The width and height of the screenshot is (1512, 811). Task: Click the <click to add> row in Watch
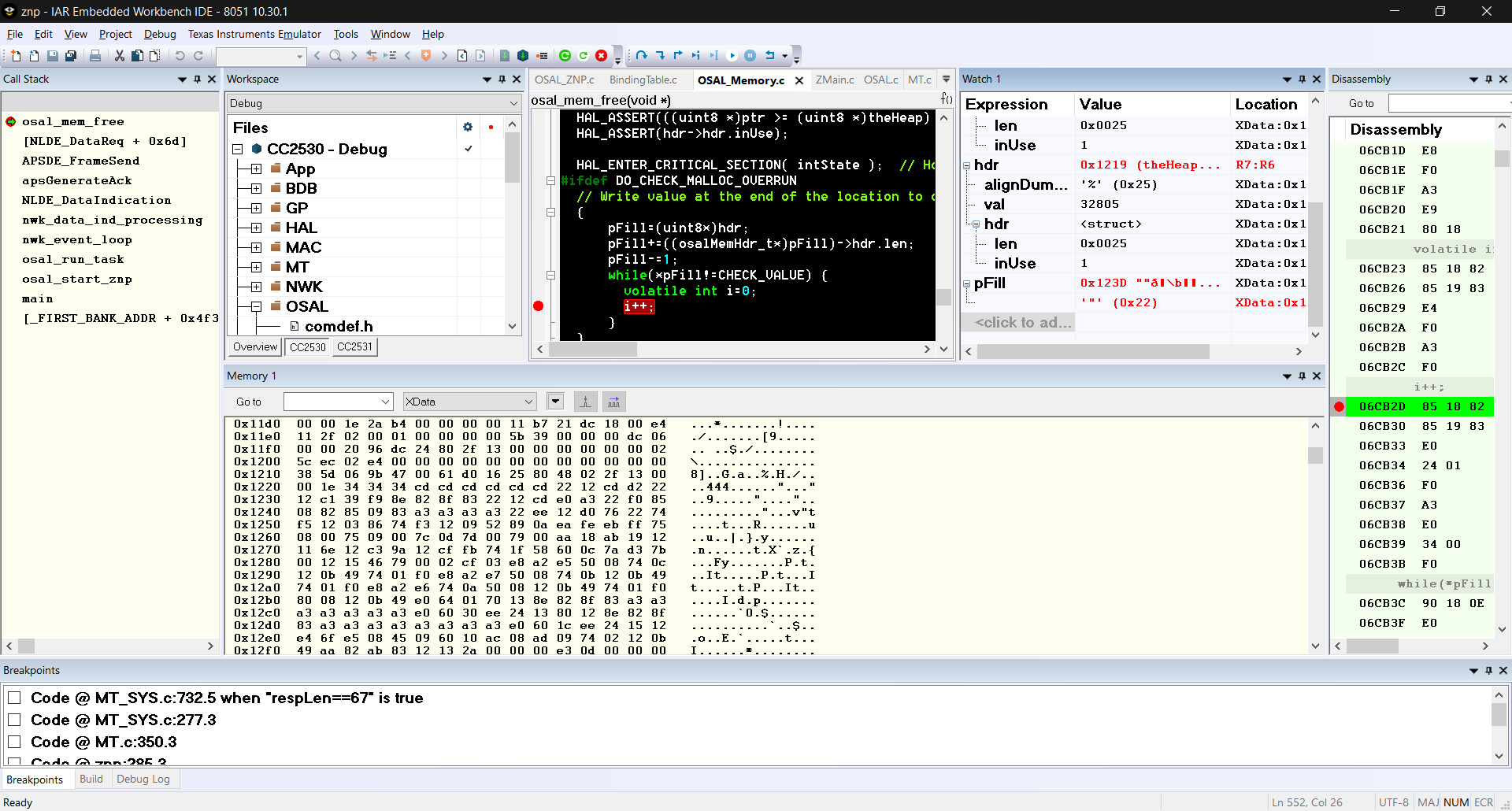(1023, 322)
